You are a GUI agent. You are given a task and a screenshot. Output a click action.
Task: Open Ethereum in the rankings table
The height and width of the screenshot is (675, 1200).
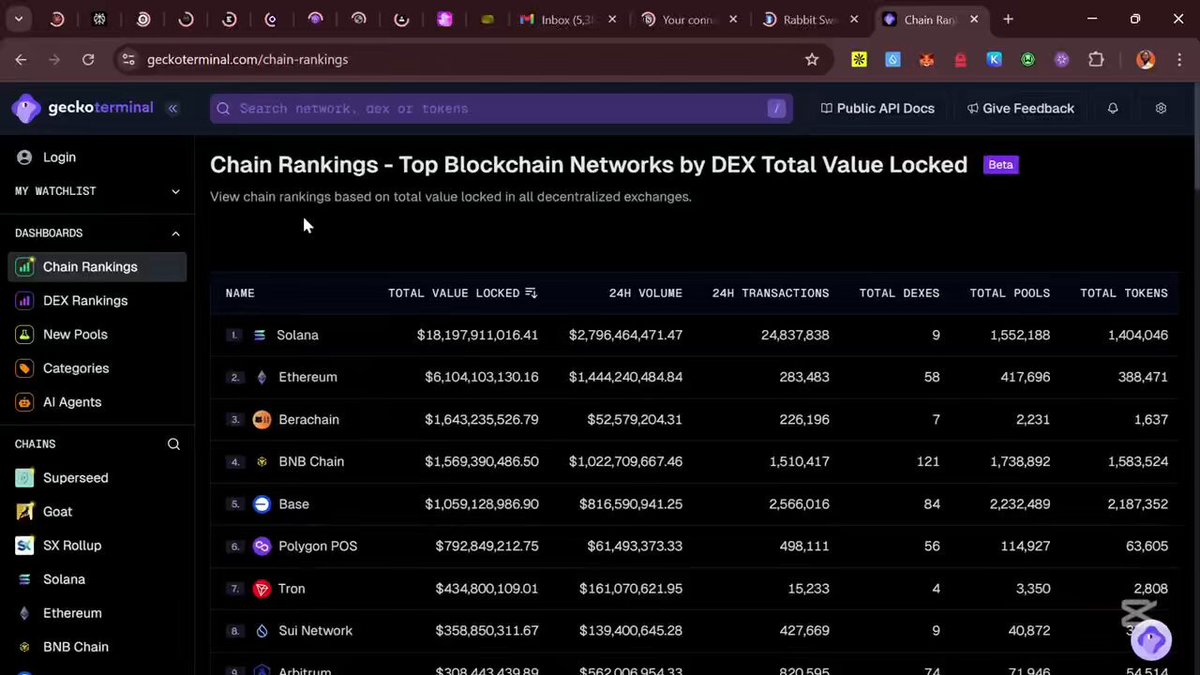(307, 377)
